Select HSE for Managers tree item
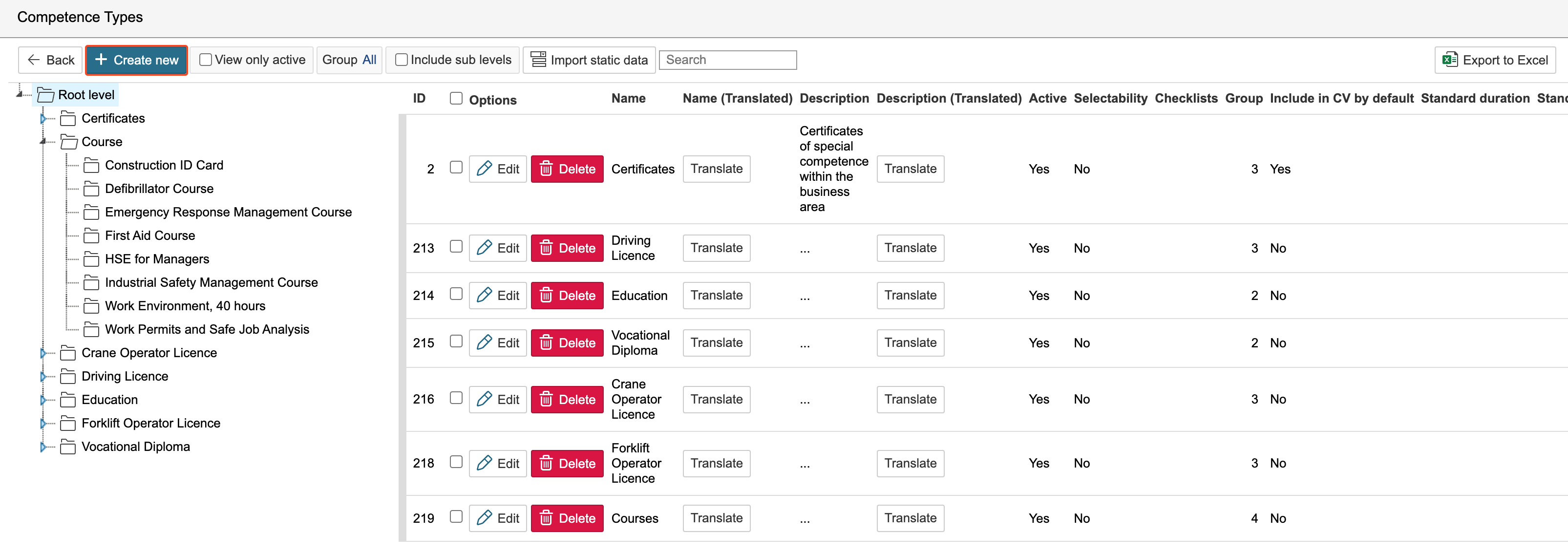The image size is (1568, 555). 156,259
